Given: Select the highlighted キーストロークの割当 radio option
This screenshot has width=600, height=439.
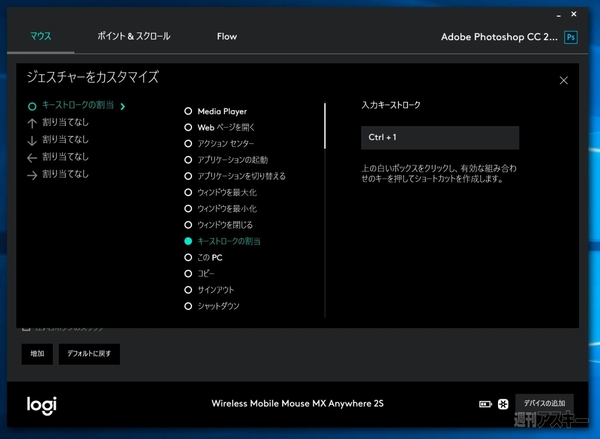Looking at the screenshot, I should tap(222, 241).
